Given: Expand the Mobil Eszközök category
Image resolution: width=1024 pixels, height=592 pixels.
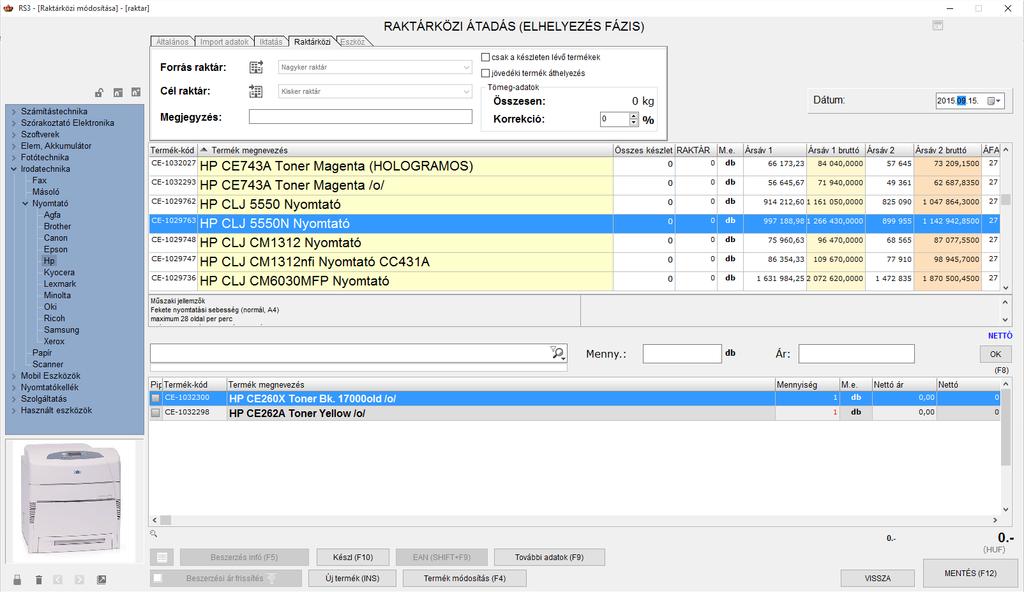Looking at the screenshot, I should coord(14,376).
